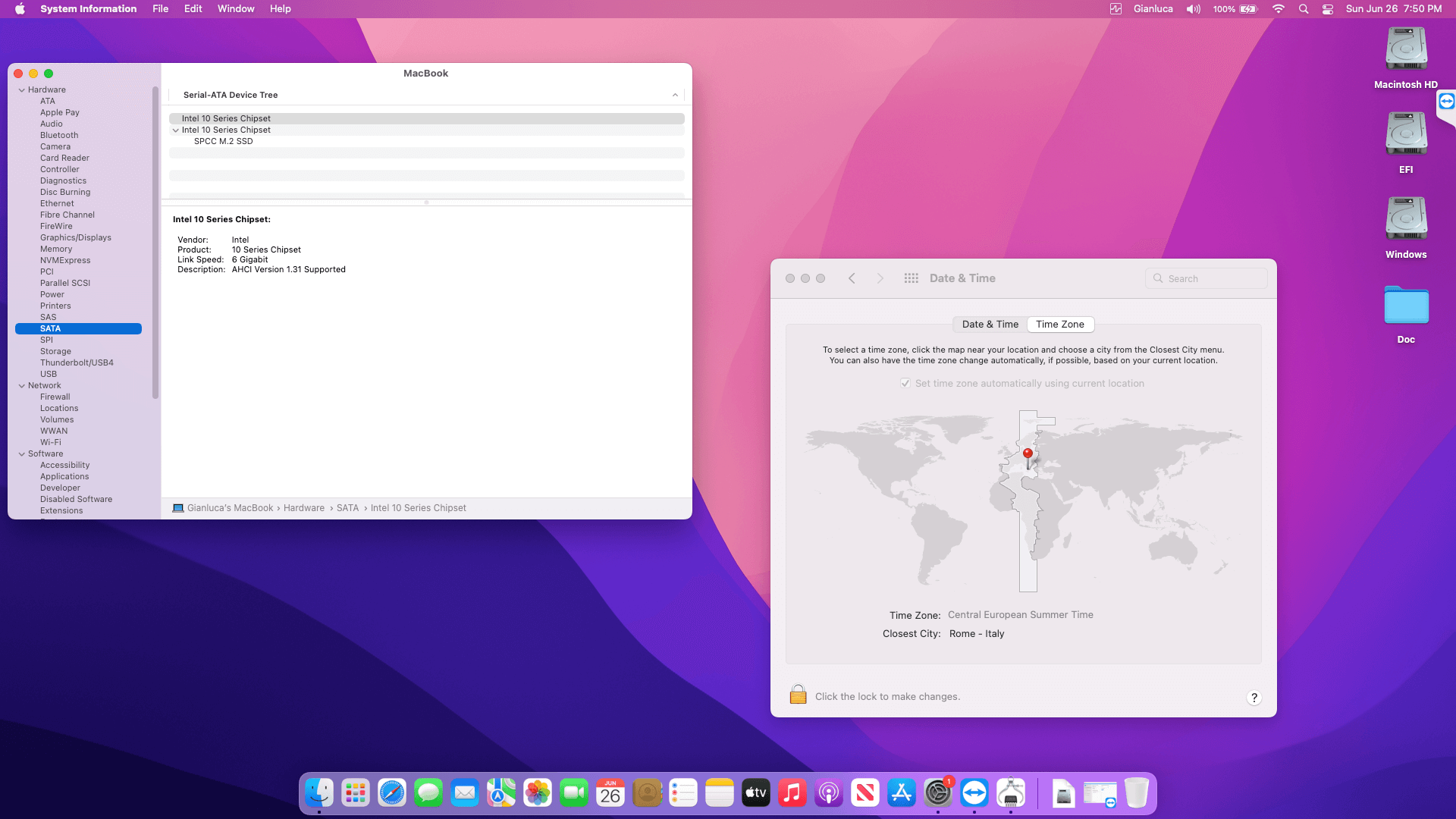Collapse the Hardware section in sidebar
This screenshot has width=1456, height=819.
coord(22,89)
